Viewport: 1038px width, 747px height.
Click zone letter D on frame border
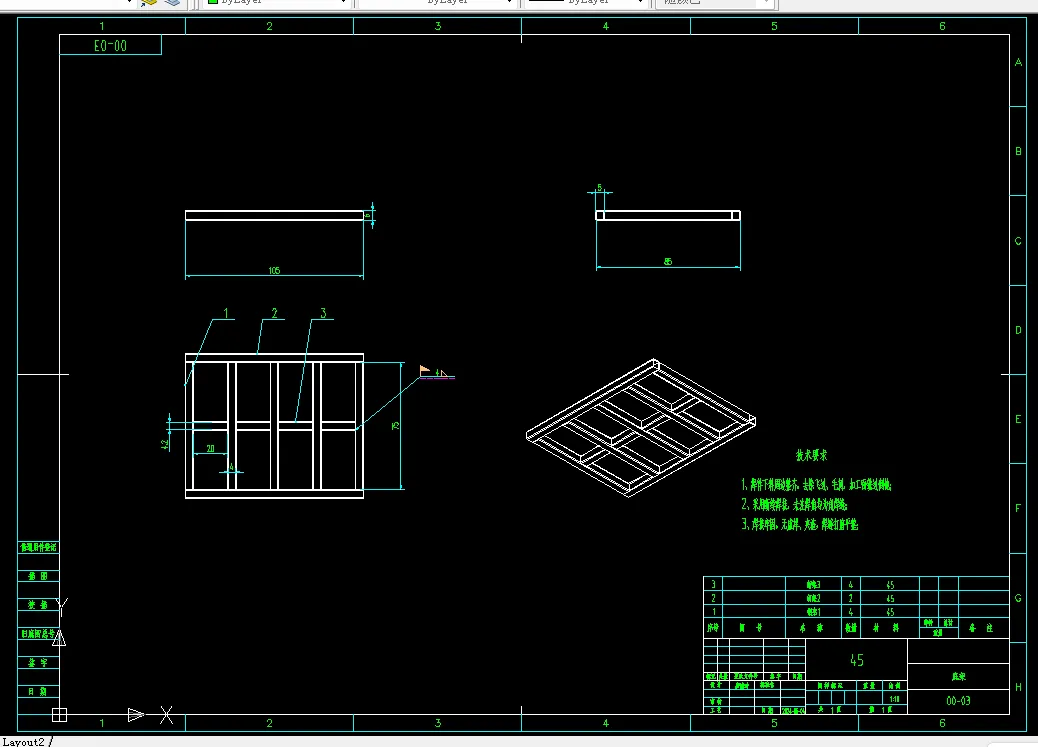click(x=1018, y=330)
